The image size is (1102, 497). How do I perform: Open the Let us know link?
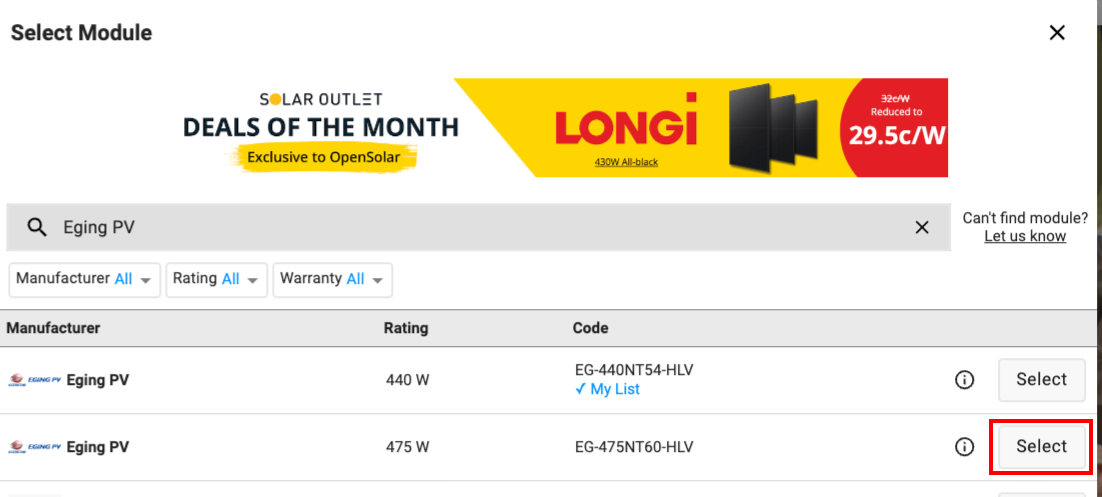point(1025,236)
